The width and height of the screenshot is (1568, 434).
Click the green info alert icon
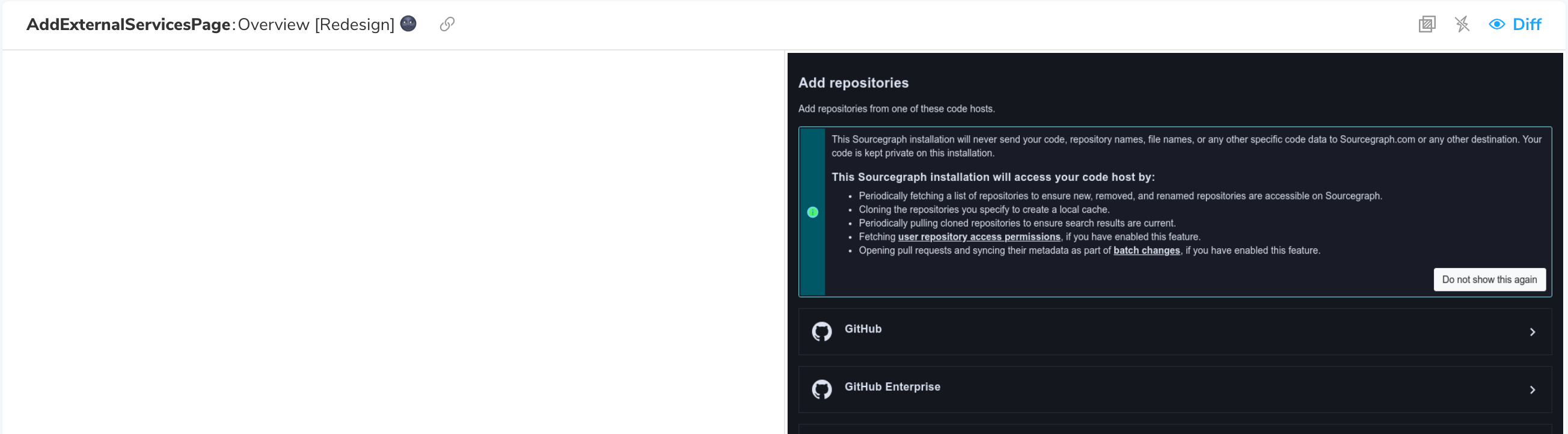click(x=813, y=212)
